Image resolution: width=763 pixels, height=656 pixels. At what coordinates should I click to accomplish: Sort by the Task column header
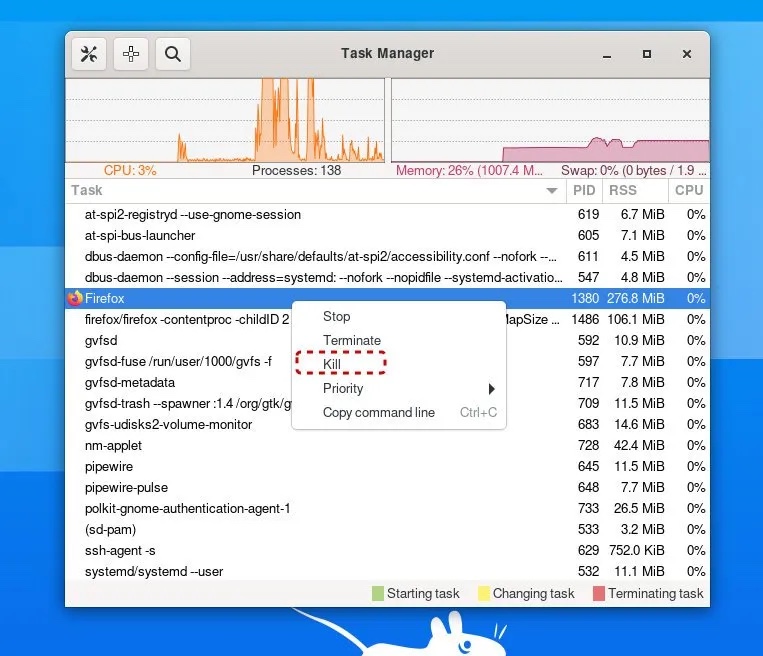pyautogui.click(x=315, y=190)
